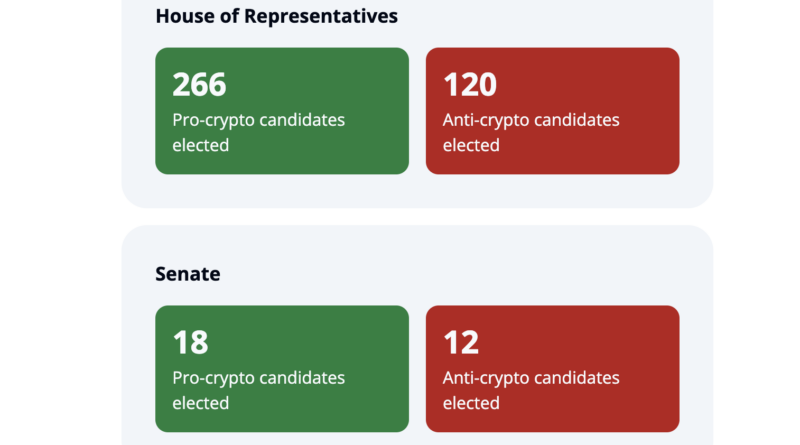This screenshot has height=445, width=800.
Task: Click the word "elected" in the 12 card
Action: click(x=471, y=403)
